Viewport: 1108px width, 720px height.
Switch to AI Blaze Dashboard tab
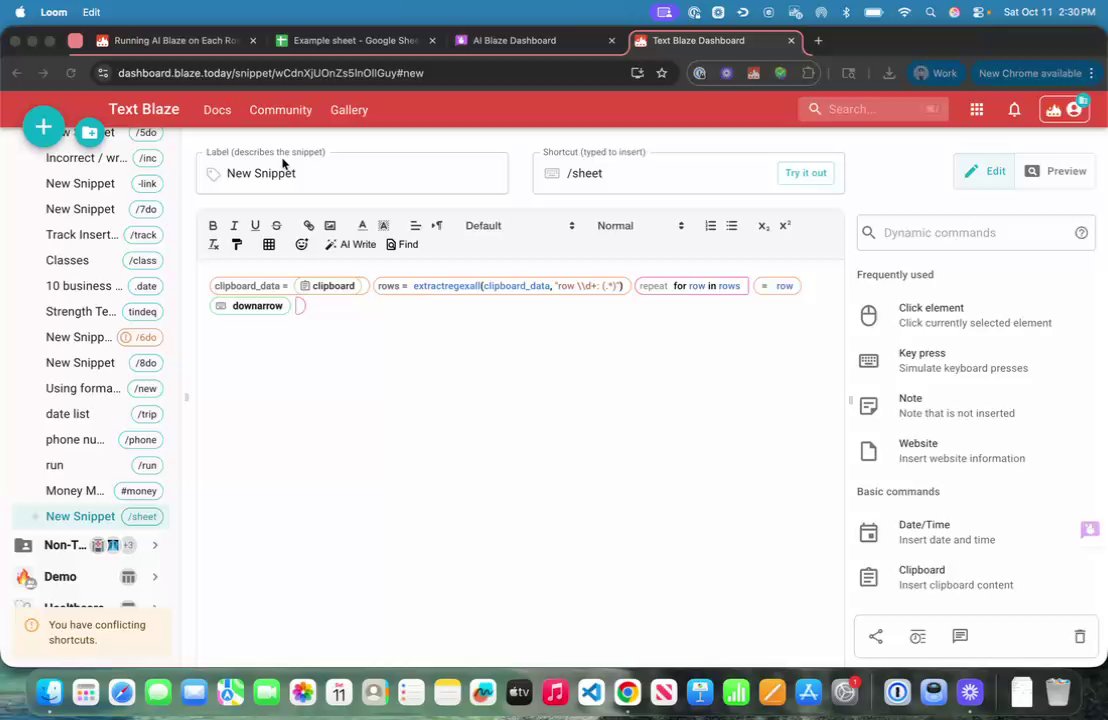tap(535, 40)
